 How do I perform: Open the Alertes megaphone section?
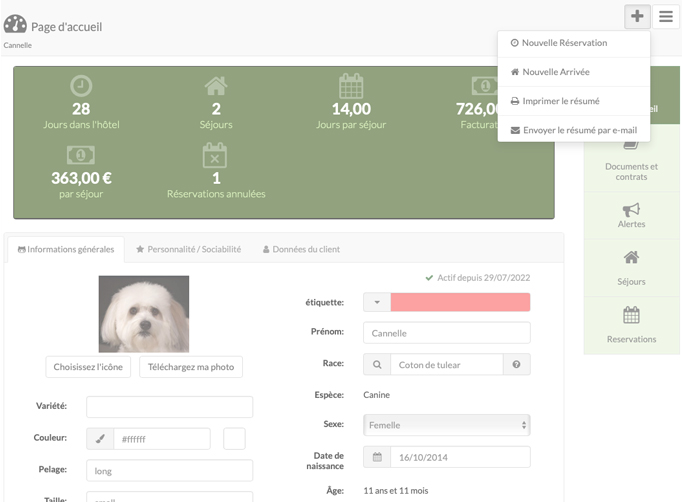tap(632, 215)
